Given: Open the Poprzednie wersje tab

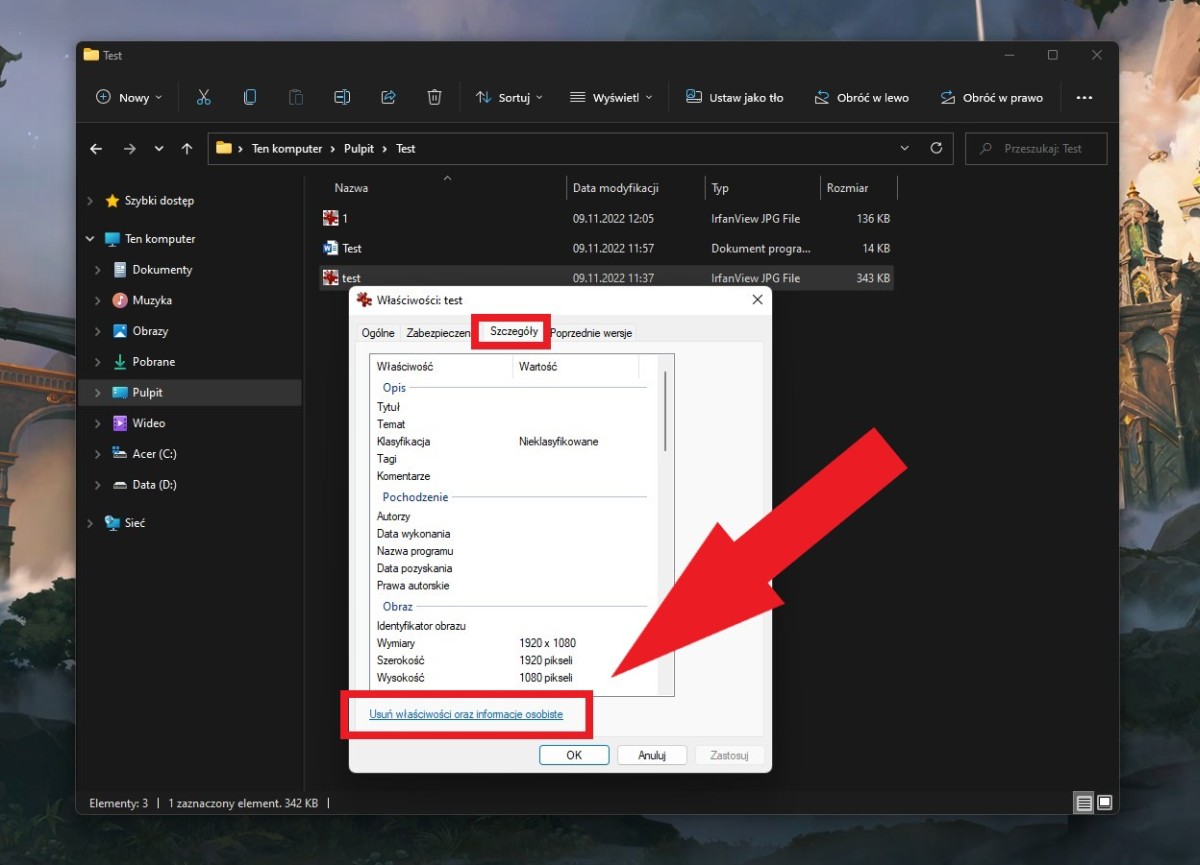Looking at the screenshot, I should [591, 333].
